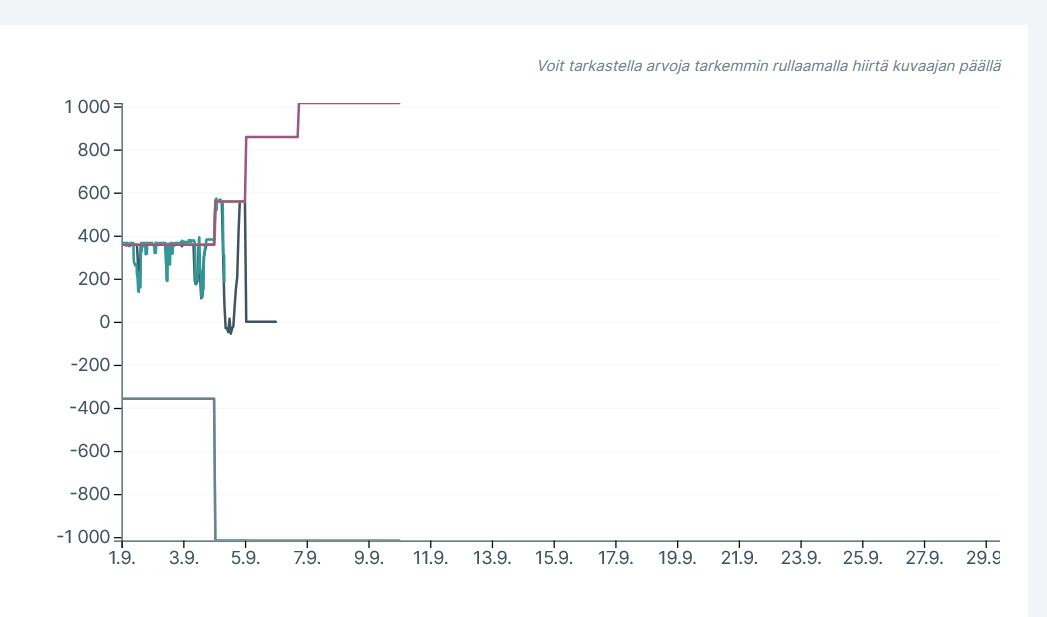Click the 0 y-axis label
Viewport: 1047px width, 617px height.
click(x=103, y=322)
